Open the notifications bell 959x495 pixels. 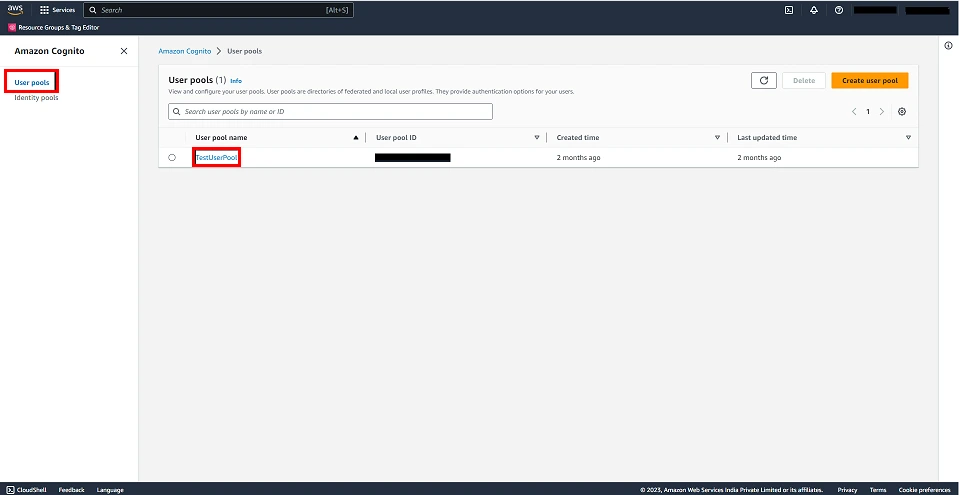(814, 10)
